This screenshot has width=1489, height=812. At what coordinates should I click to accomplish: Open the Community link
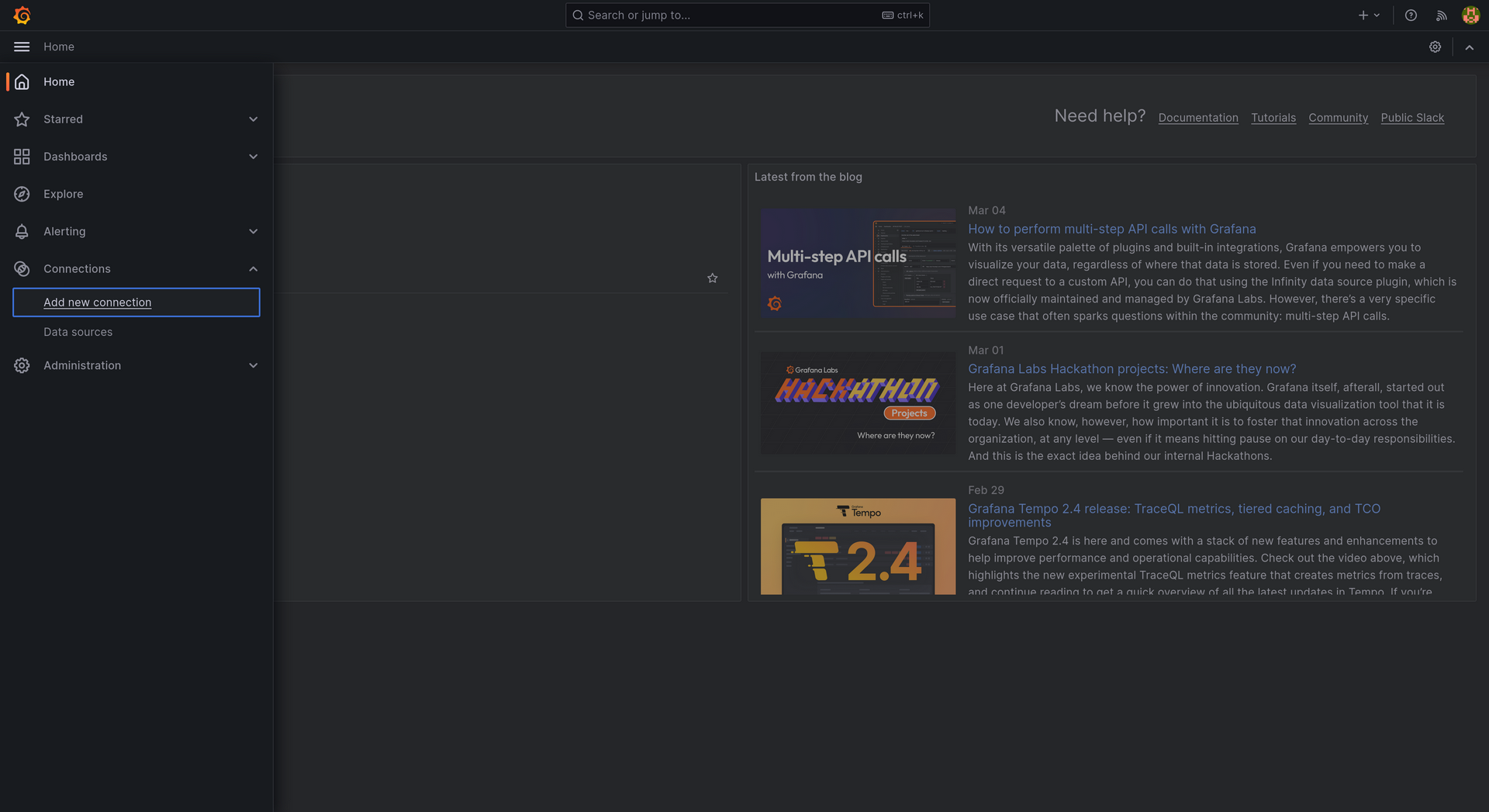click(x=1338, y=118)
